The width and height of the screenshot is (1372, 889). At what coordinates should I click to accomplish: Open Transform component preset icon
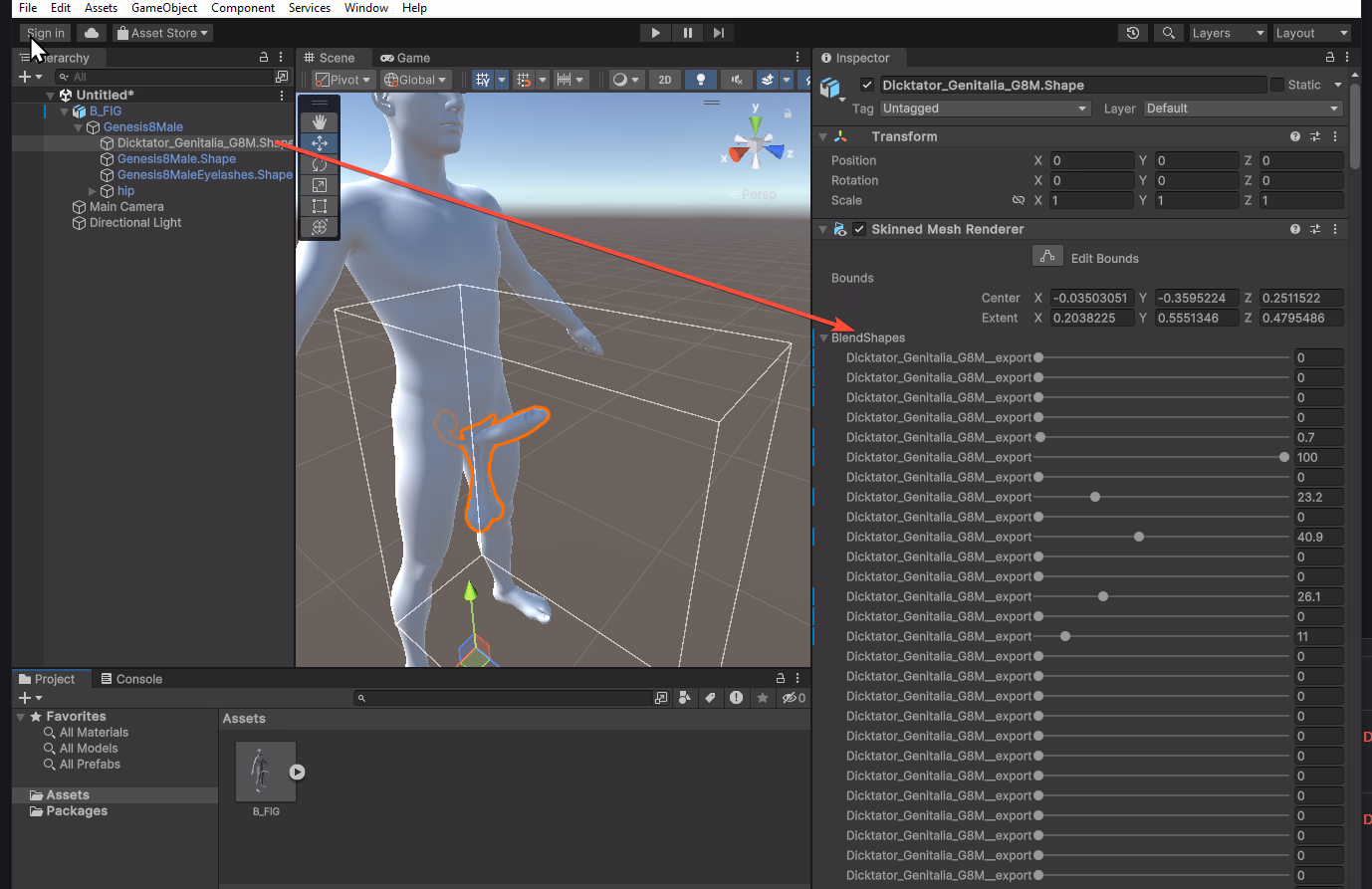tap(1315, 136)
